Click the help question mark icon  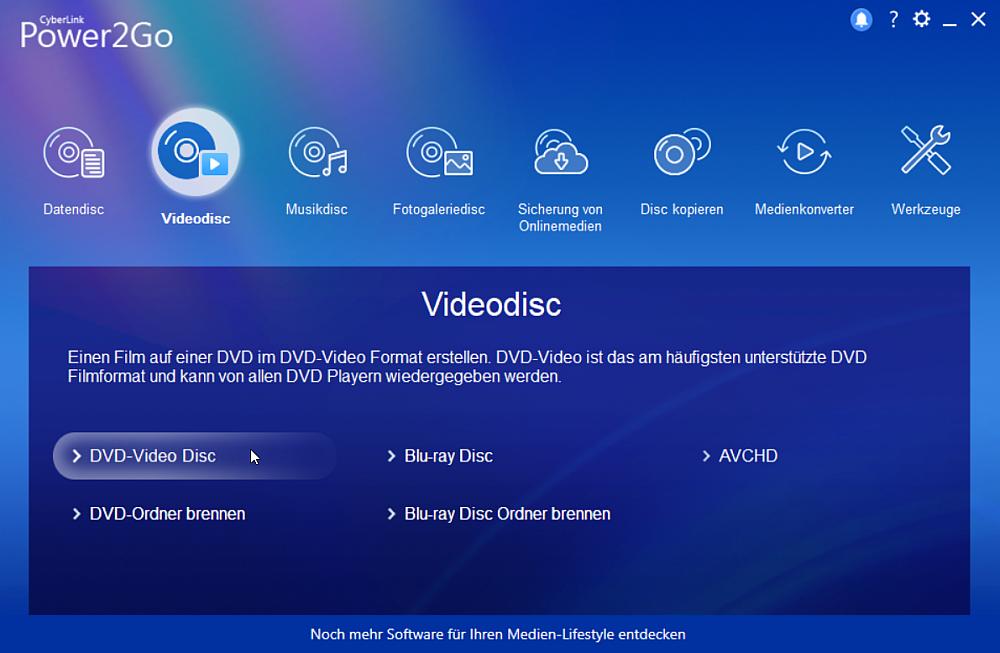(x=893, y=19)
